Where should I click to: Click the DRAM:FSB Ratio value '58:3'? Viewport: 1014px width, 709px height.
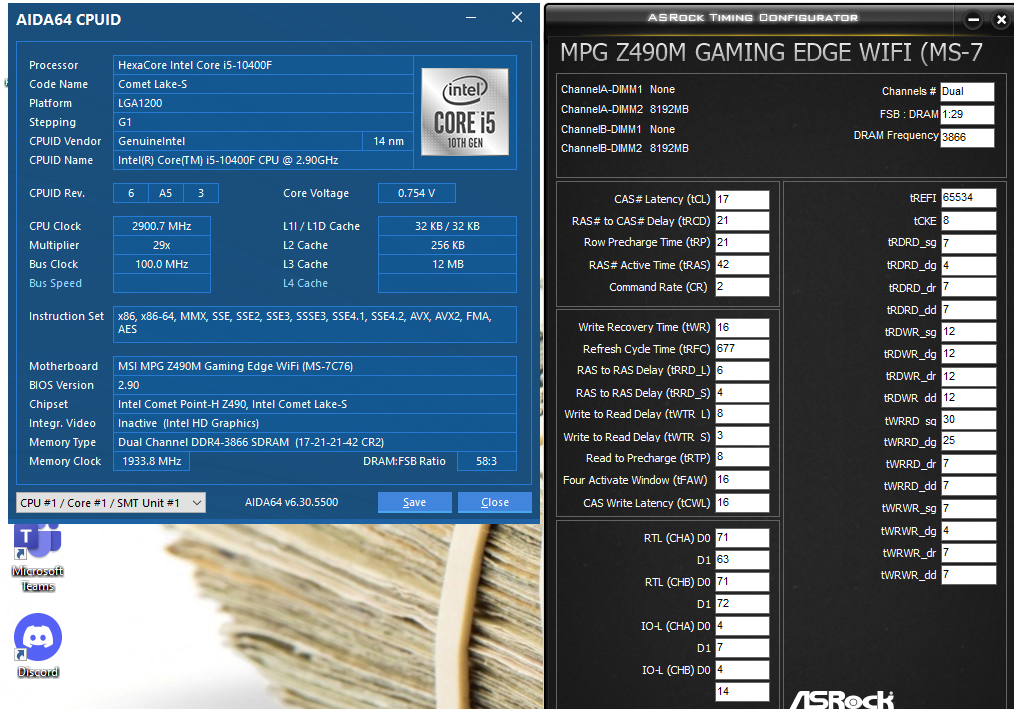(x=486, y=461)
